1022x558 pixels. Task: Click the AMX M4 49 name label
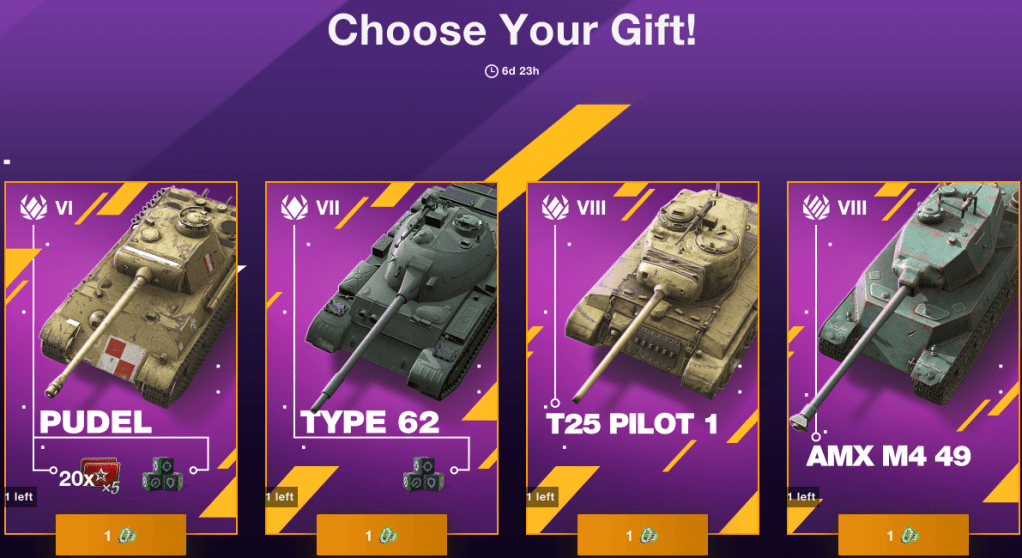(x=888, y=456)
